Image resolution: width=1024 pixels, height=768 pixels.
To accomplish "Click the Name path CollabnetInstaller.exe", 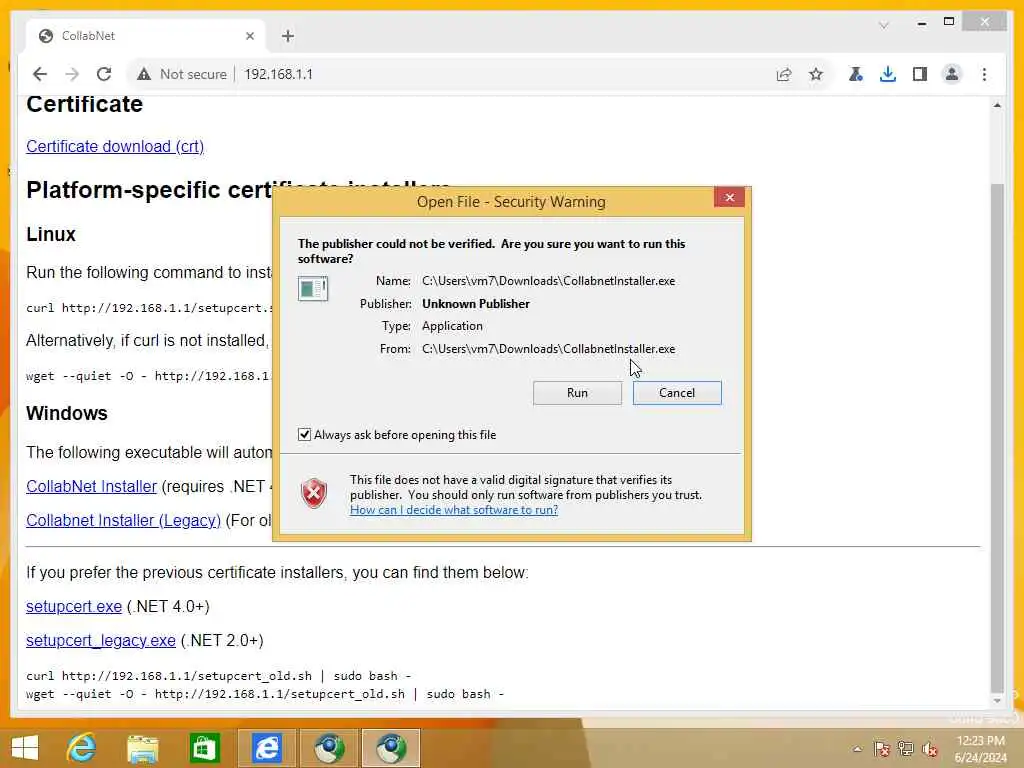I will pos(549,281).
